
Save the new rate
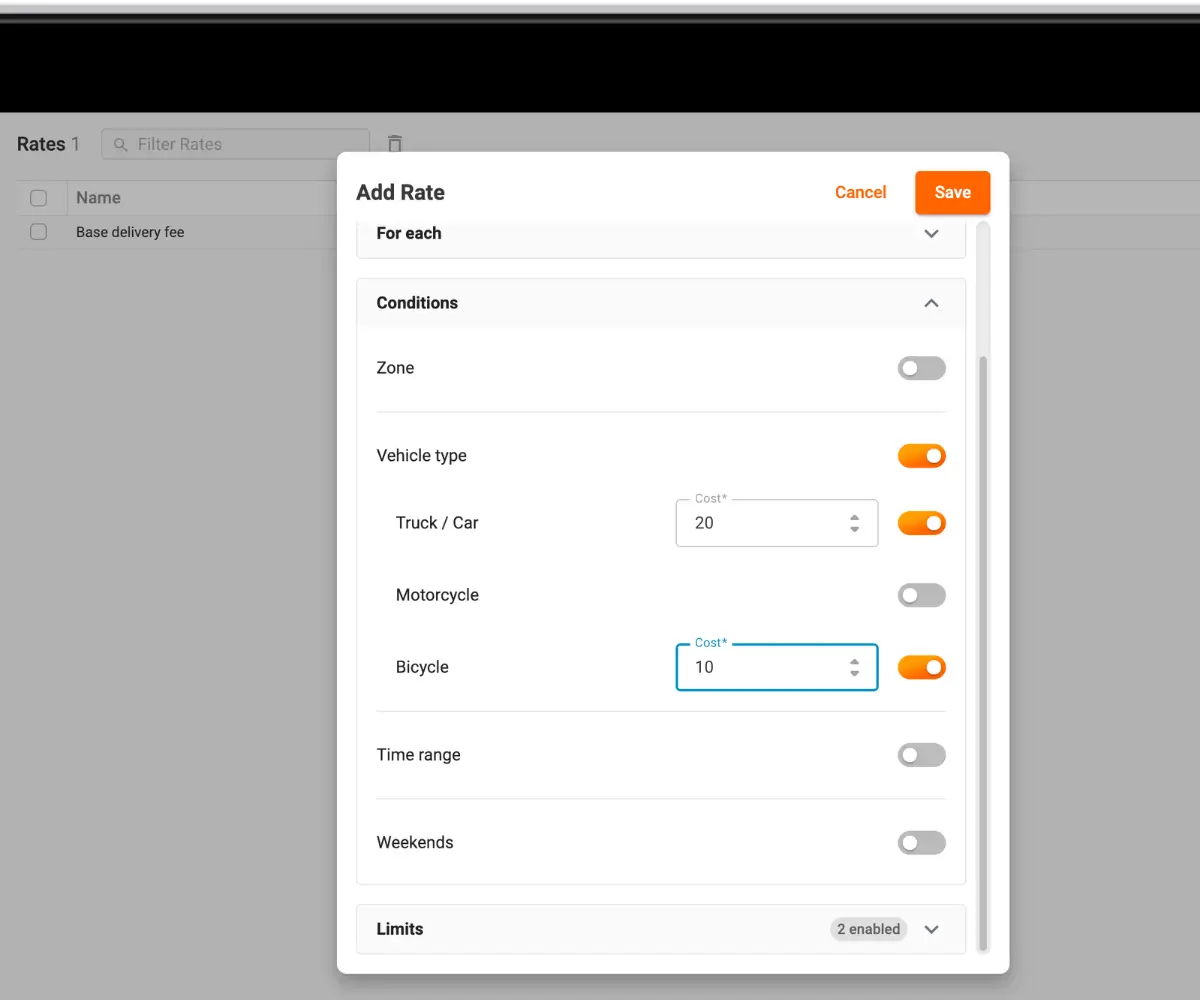952,192
